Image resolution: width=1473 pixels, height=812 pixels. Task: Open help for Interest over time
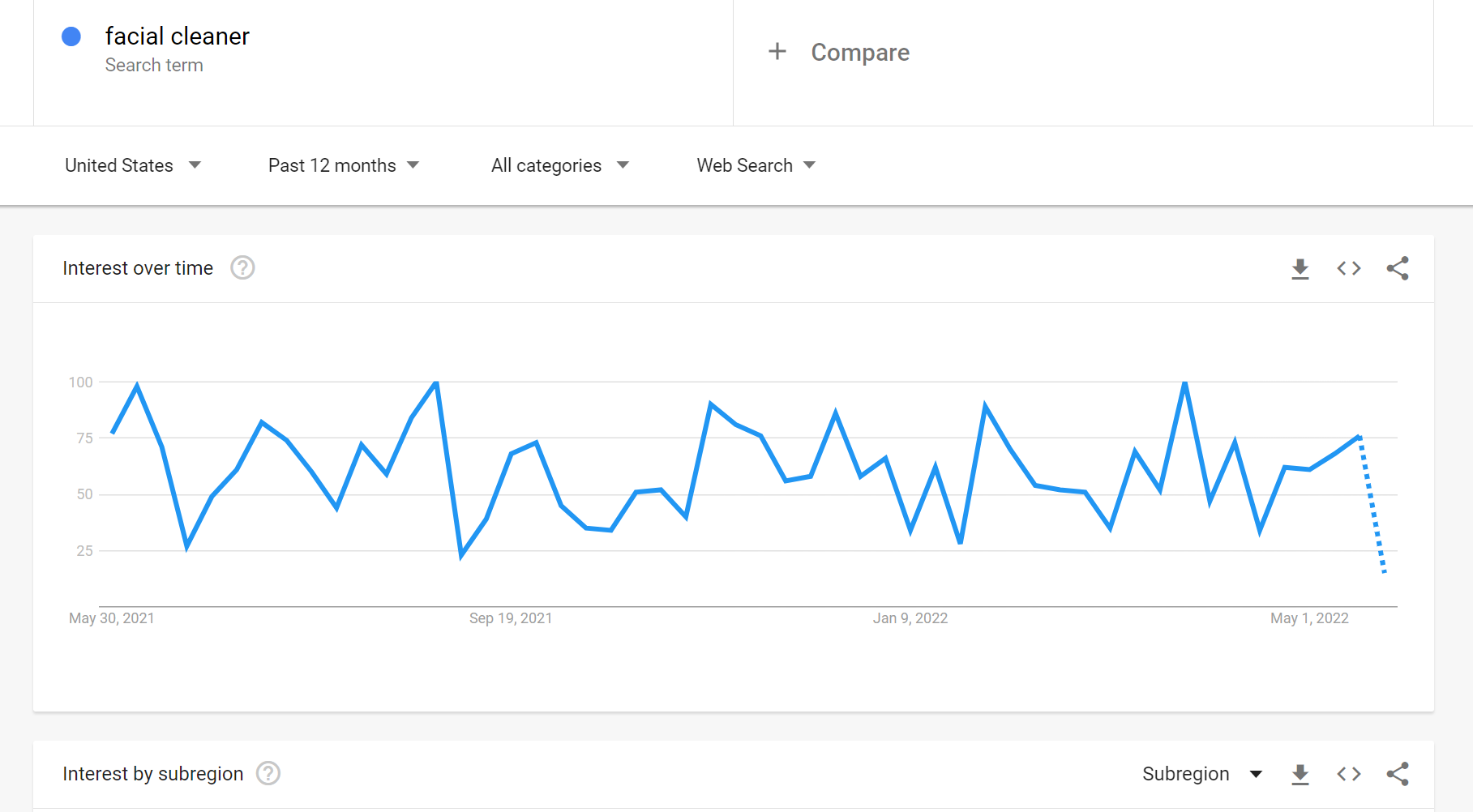tap(242, 267)
